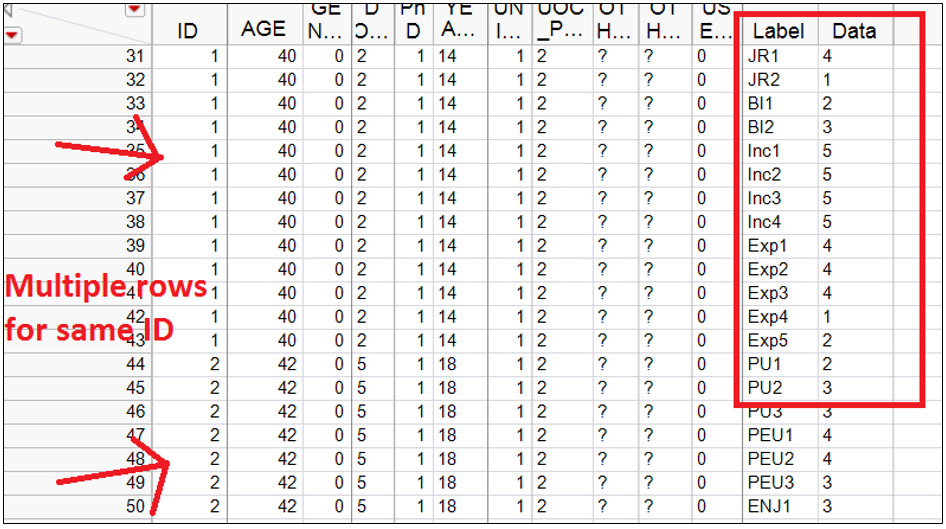The height and width of the screenshot is (529, 946).
Task: Click the PU1 label cell
Action: click(x=764, y=364)
